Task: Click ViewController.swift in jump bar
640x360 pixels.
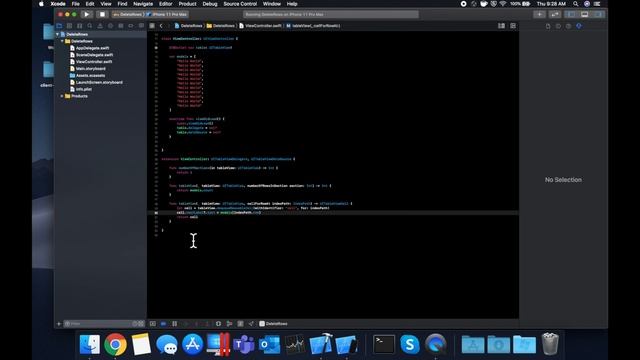Action: [x=260, y=26]
